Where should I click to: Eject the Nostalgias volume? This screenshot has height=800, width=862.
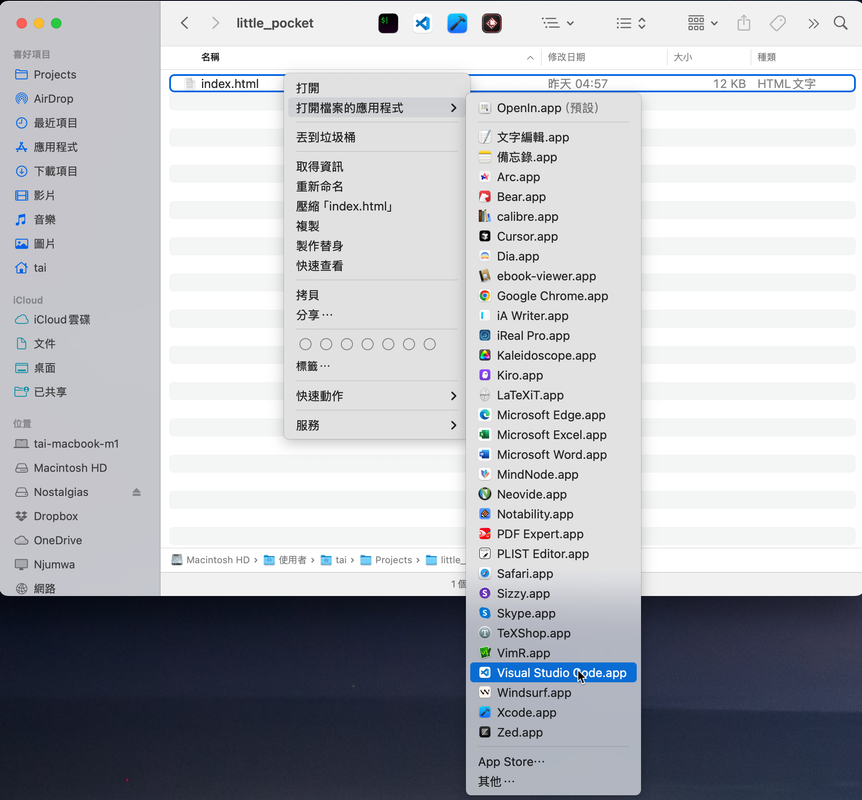pyautogui.click(x=136, y=492)
